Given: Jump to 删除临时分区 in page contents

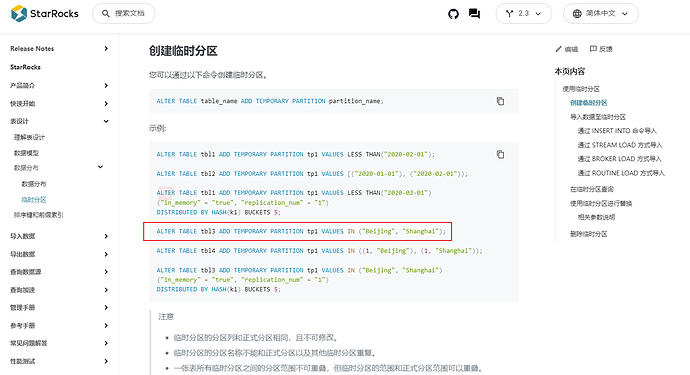Looking at the screenshot, I should coord(588,234).
